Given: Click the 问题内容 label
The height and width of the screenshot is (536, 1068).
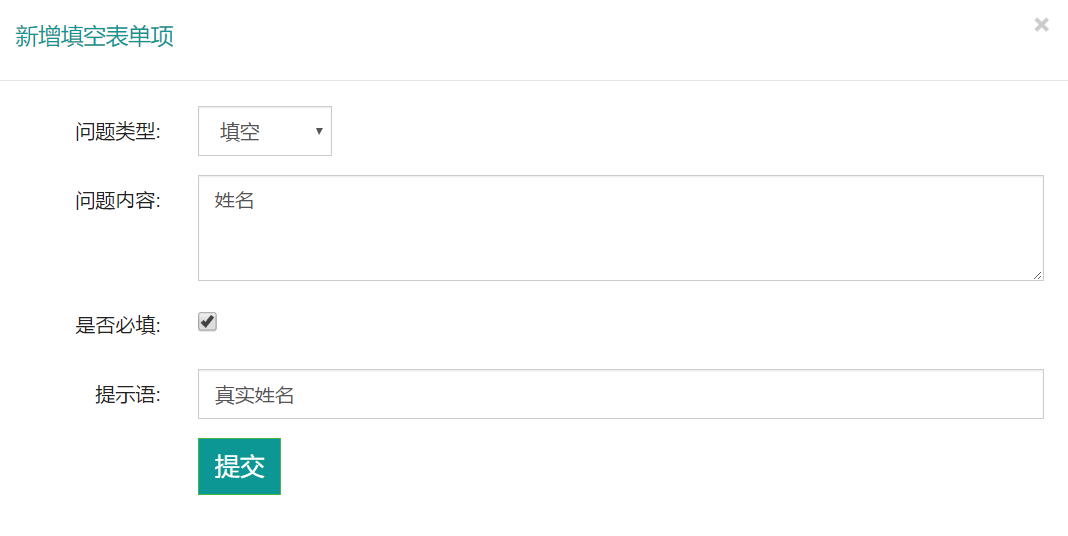Looking at the screenshot, I should coord(118,201).
